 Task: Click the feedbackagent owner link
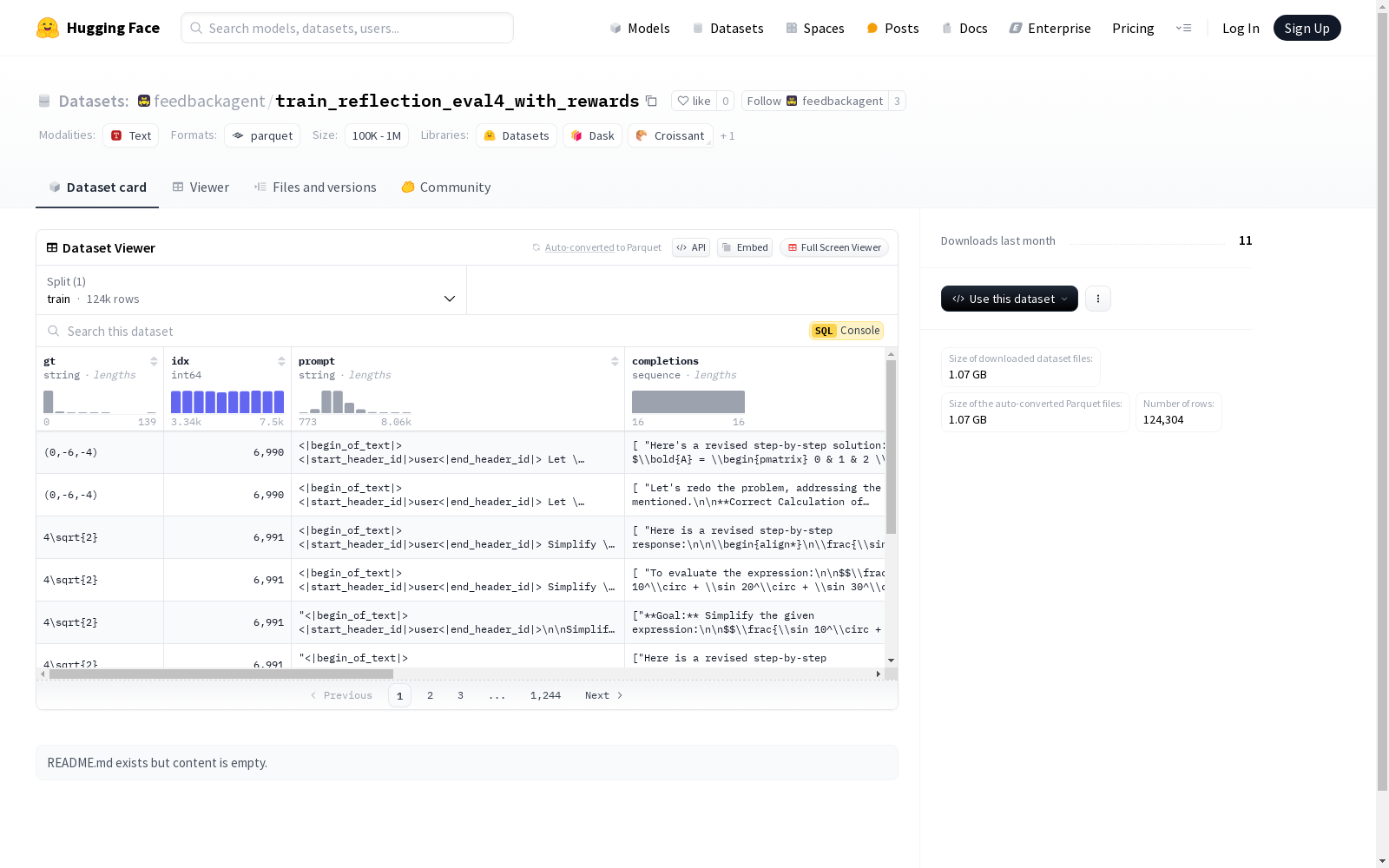(209, 101)
